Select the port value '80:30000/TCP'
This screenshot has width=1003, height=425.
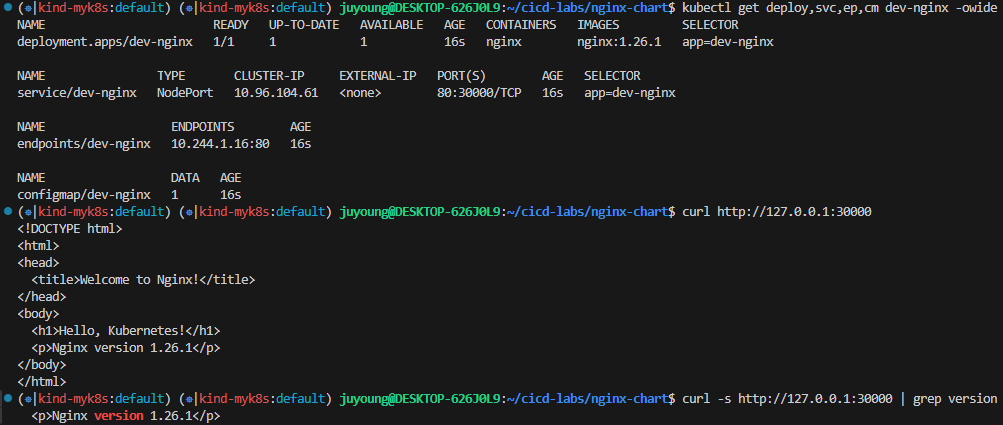tap(479, 93)
